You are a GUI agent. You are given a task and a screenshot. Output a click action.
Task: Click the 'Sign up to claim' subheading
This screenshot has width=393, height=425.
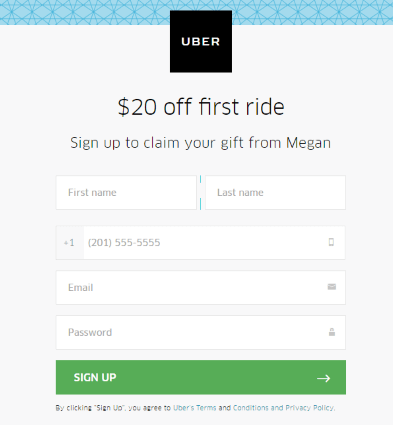(x=201, y=143)
